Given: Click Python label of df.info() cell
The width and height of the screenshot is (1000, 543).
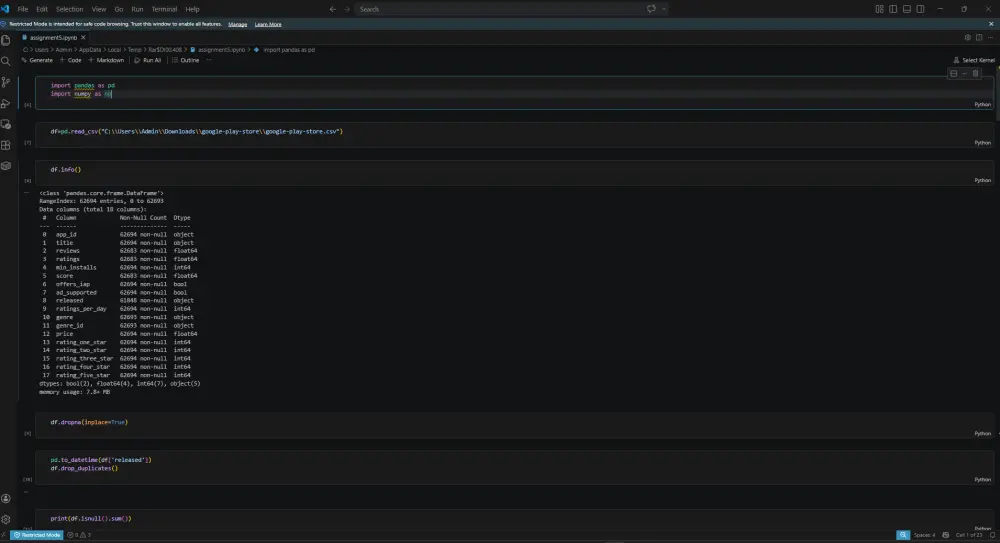Looking at the screenshot, I should coord(982,181).
